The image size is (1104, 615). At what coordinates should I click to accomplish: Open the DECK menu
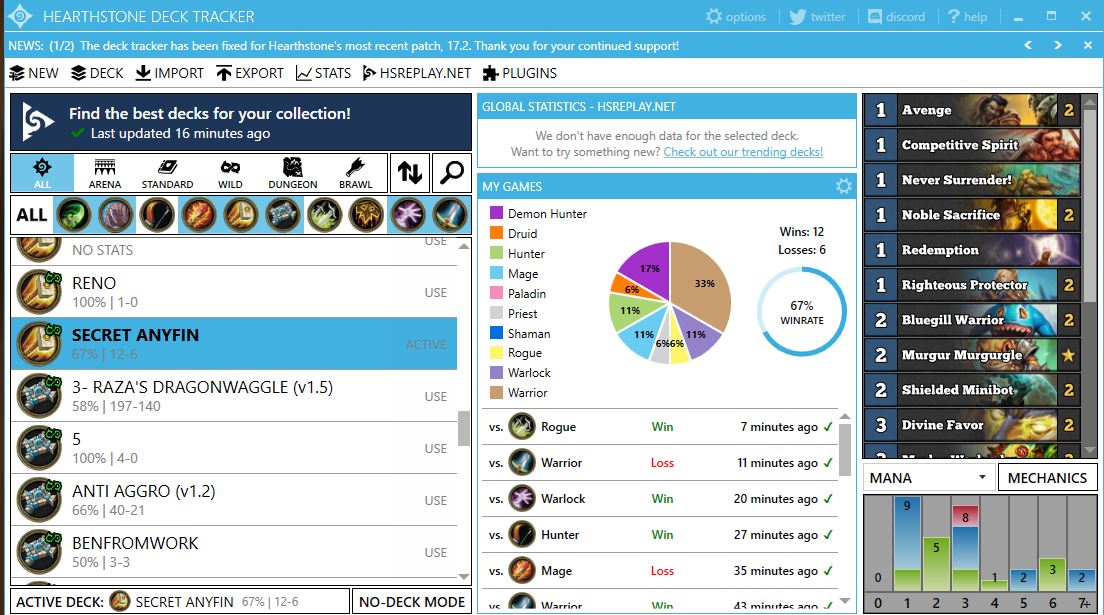click(x=97, y=73)
